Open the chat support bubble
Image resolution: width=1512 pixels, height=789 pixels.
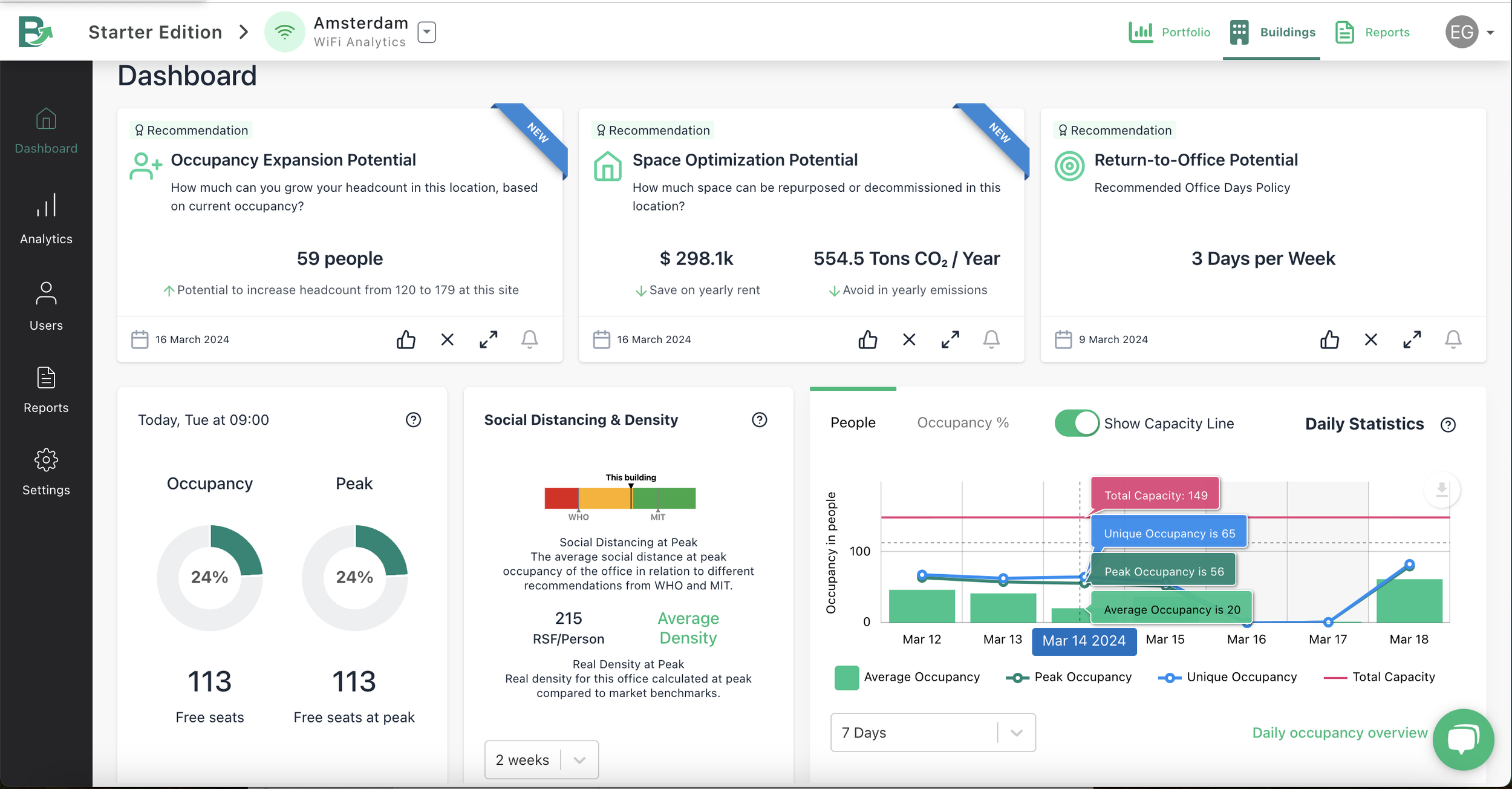[x=1463, y=739]
